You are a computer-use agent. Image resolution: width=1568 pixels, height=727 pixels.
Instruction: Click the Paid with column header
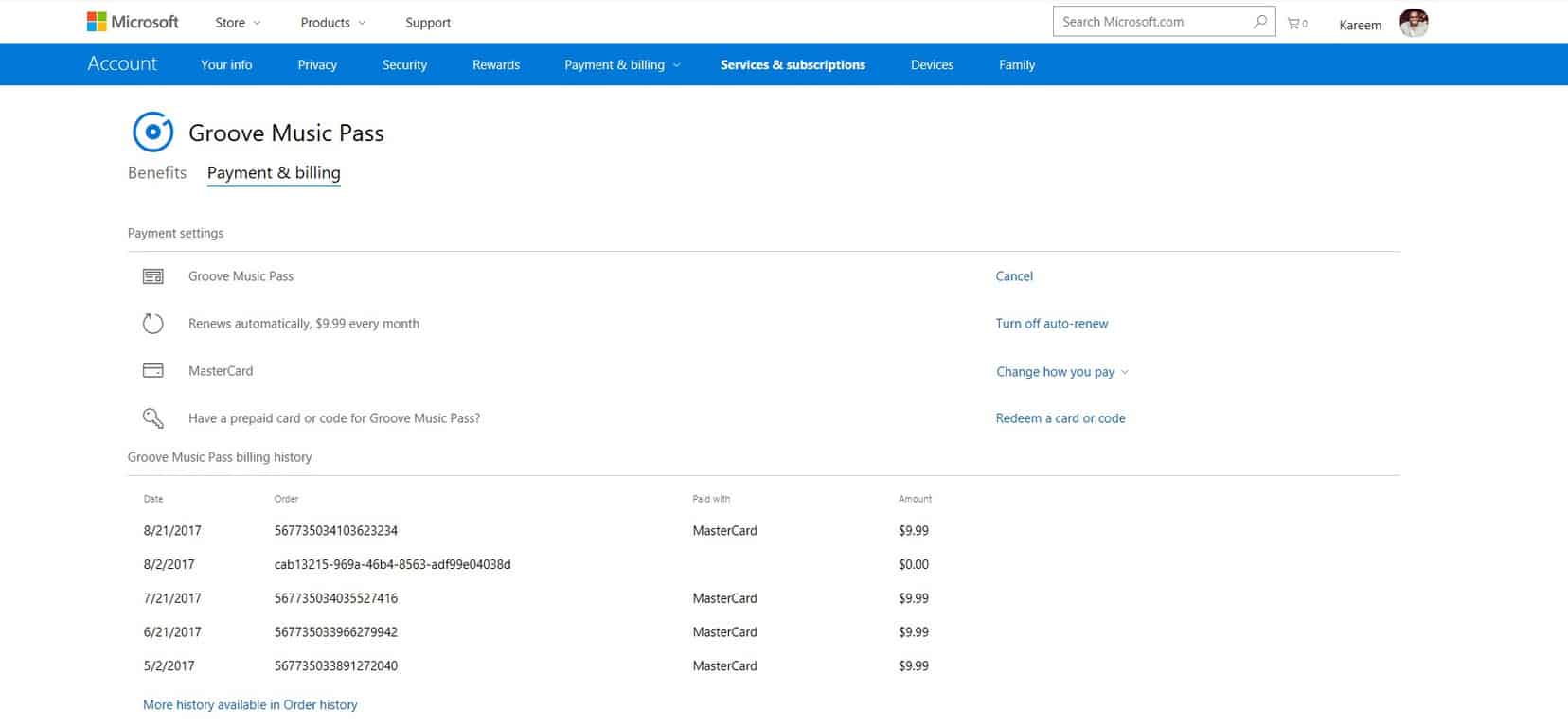pyautogui.click(x=711, y=499)
